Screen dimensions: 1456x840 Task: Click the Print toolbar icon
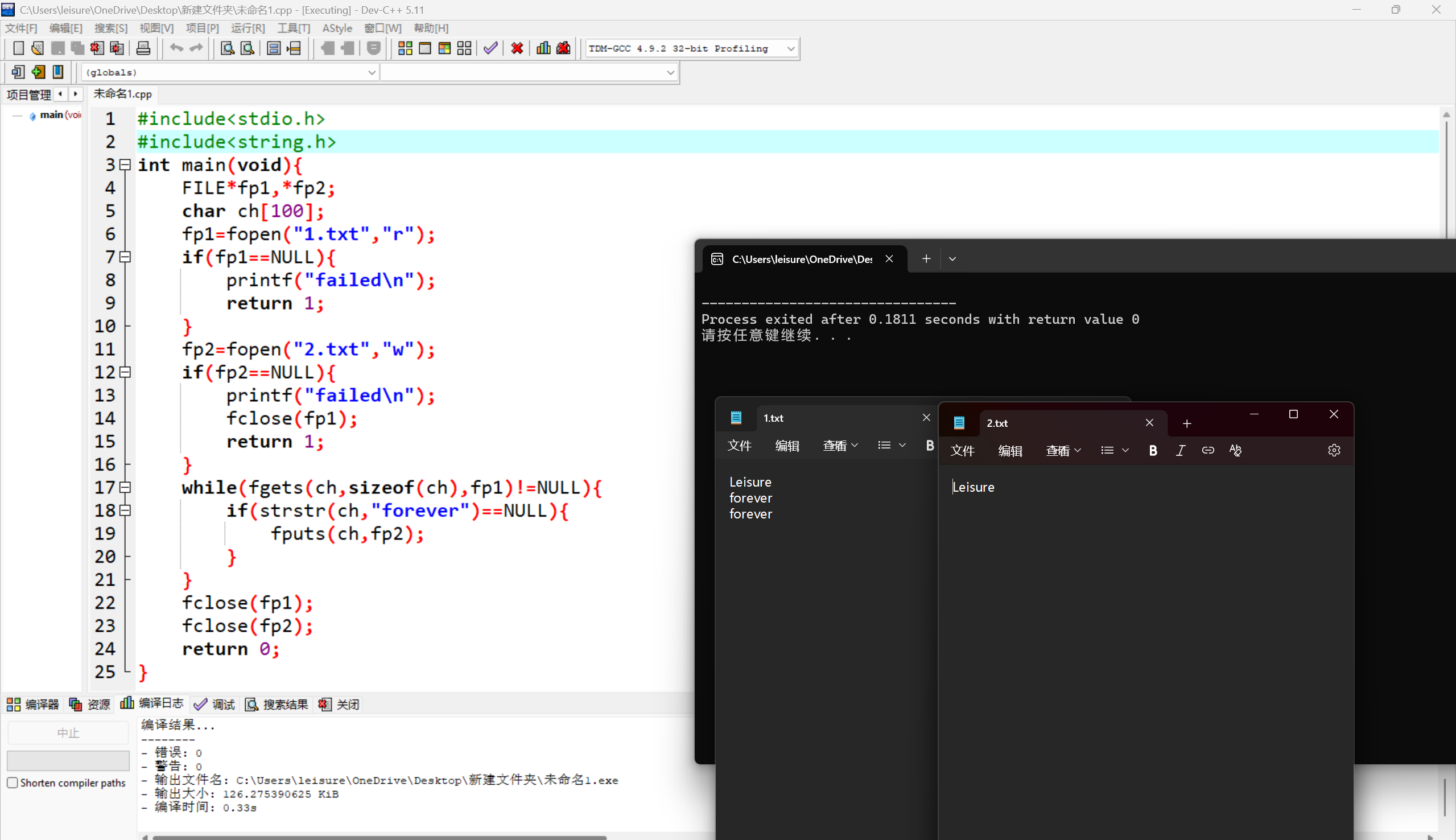(x=143, y=48)
